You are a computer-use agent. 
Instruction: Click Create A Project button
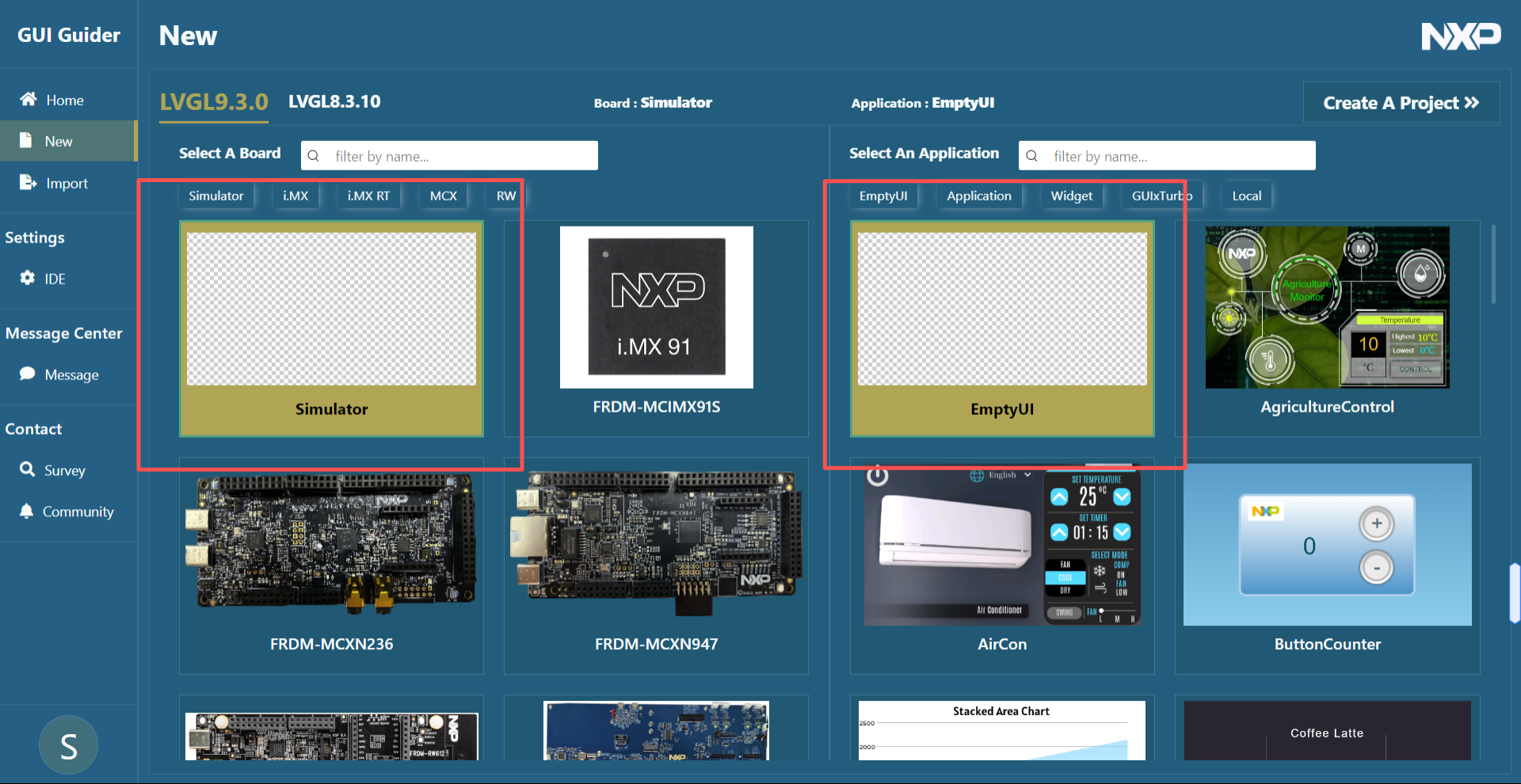pyautogui.click(x=1401, y=103)
